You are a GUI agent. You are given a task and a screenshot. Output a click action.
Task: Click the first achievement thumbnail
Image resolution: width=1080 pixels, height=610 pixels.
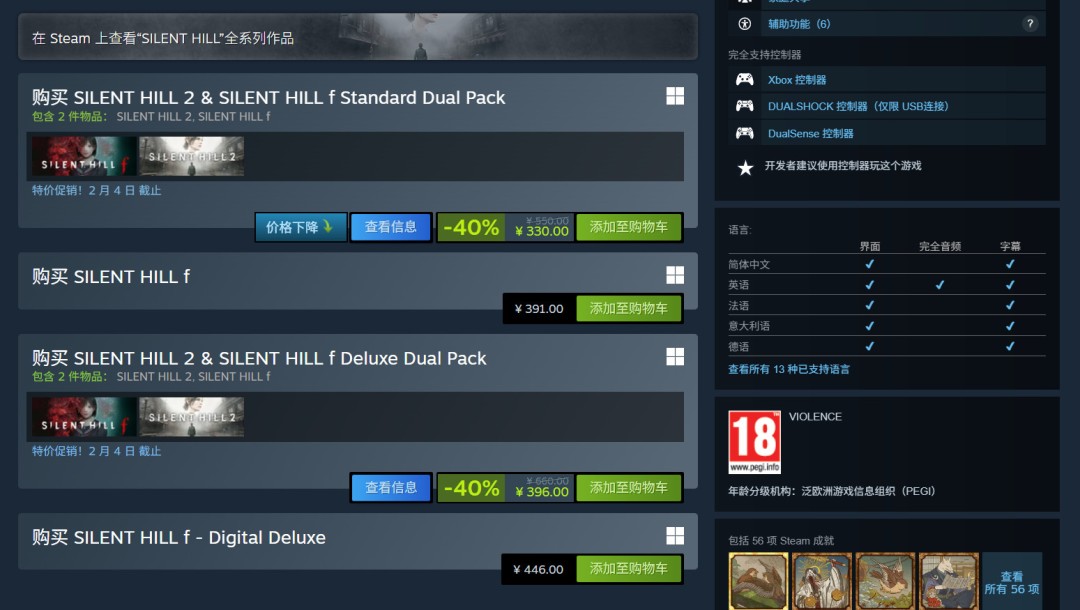(758, 580)
